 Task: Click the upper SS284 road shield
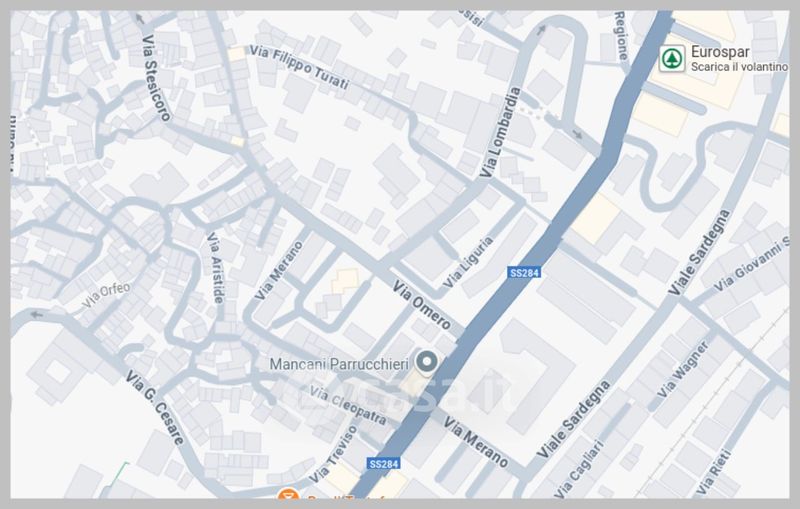click(x=524, y=273)
